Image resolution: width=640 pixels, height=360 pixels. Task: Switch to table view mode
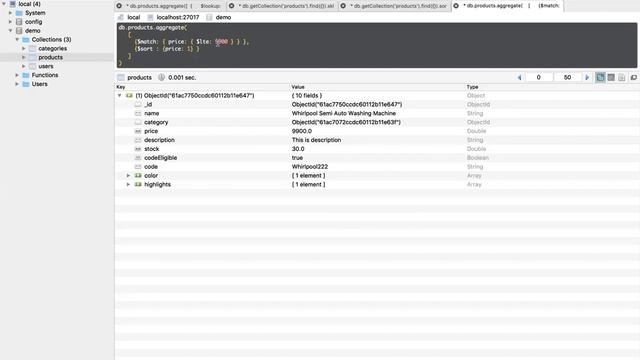pyautogui.click(x=611, y=78)
